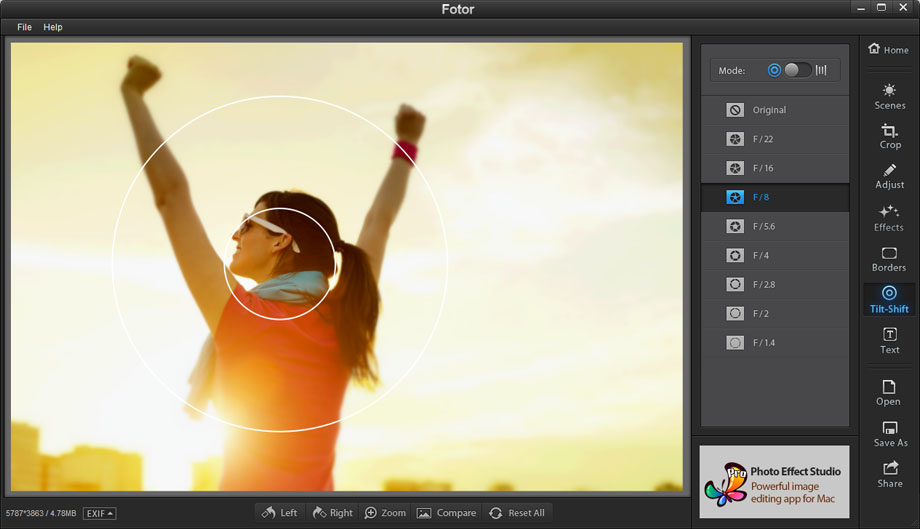The width and height of the screenshot is (920, 529).
Task: Open the File menu
Action: (24, 27)
